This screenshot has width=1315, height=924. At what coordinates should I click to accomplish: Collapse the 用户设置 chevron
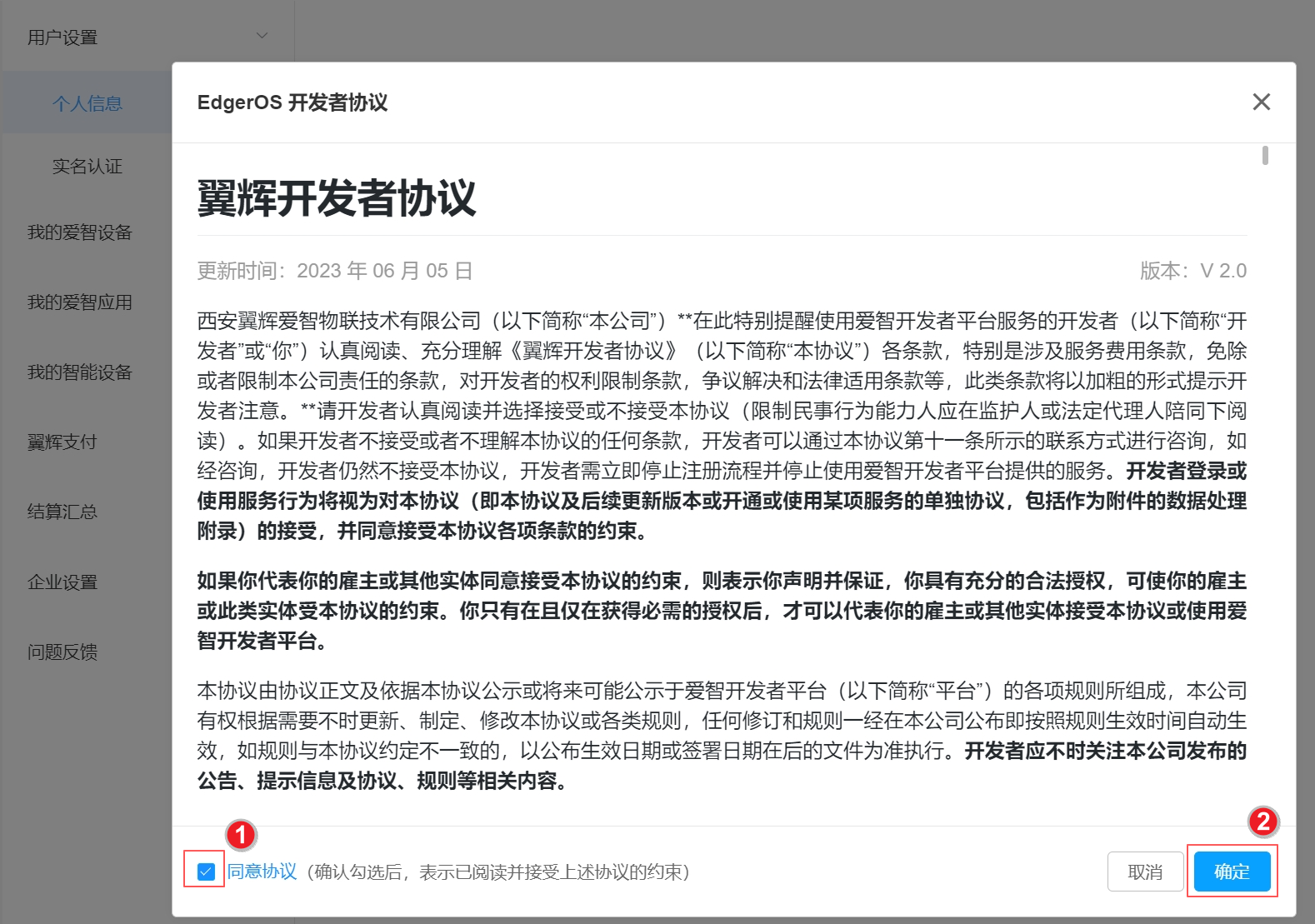pos(262,36)
